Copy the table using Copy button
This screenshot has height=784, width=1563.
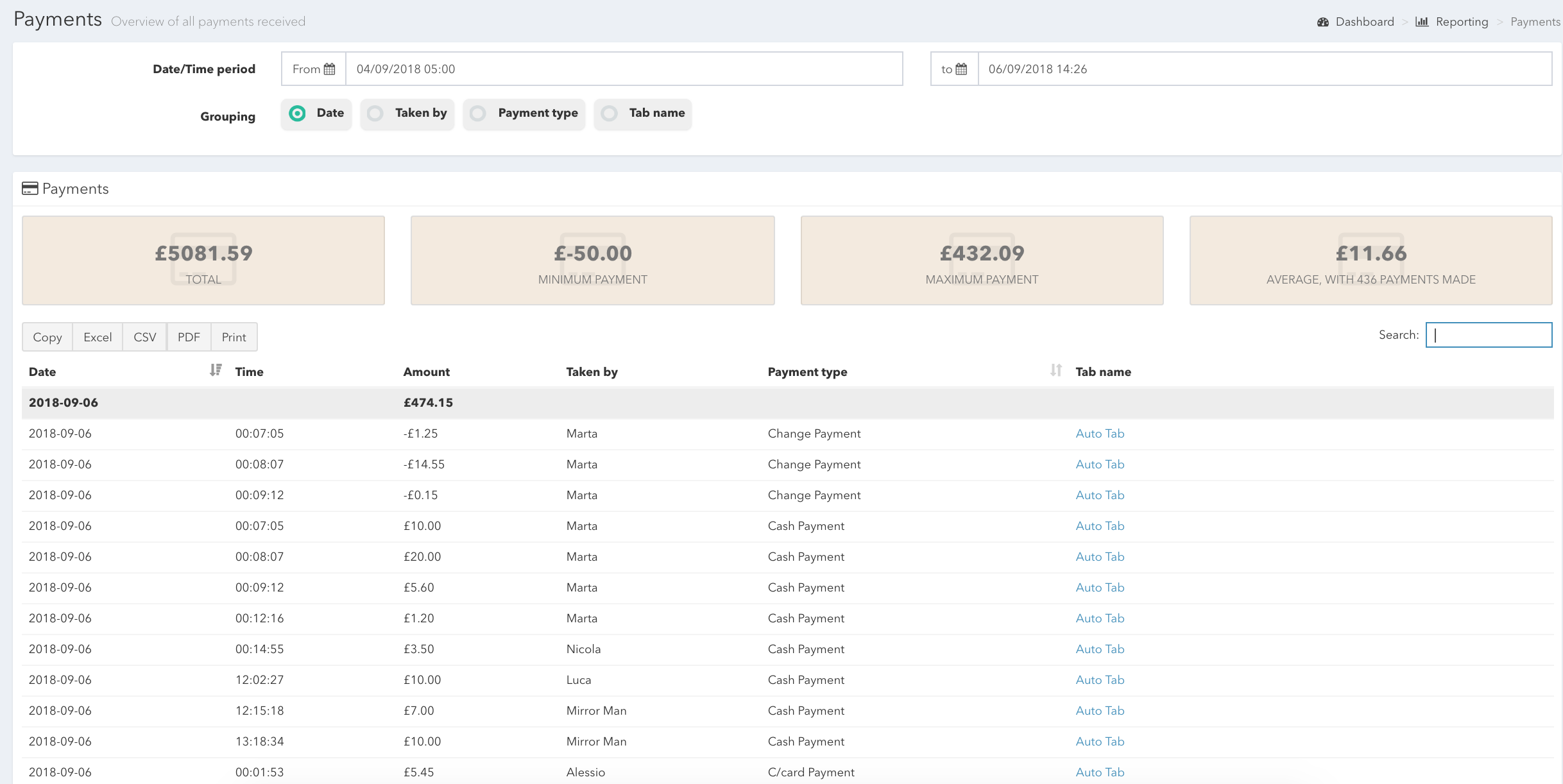tap(47, 337)
